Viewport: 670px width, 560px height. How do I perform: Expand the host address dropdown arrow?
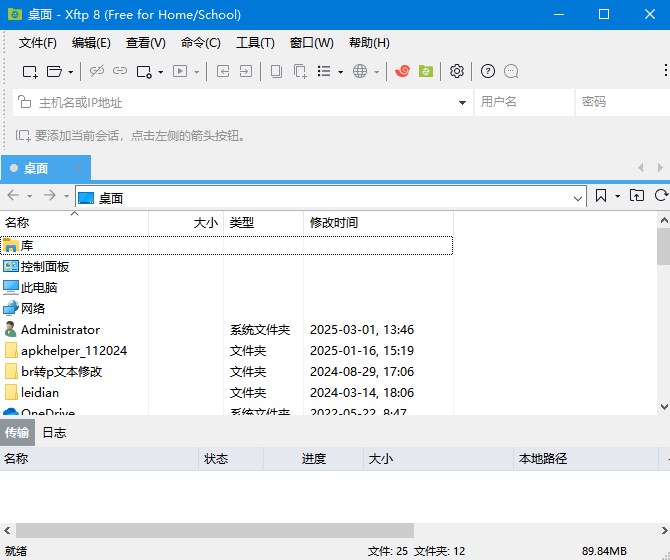click(462, 103)
